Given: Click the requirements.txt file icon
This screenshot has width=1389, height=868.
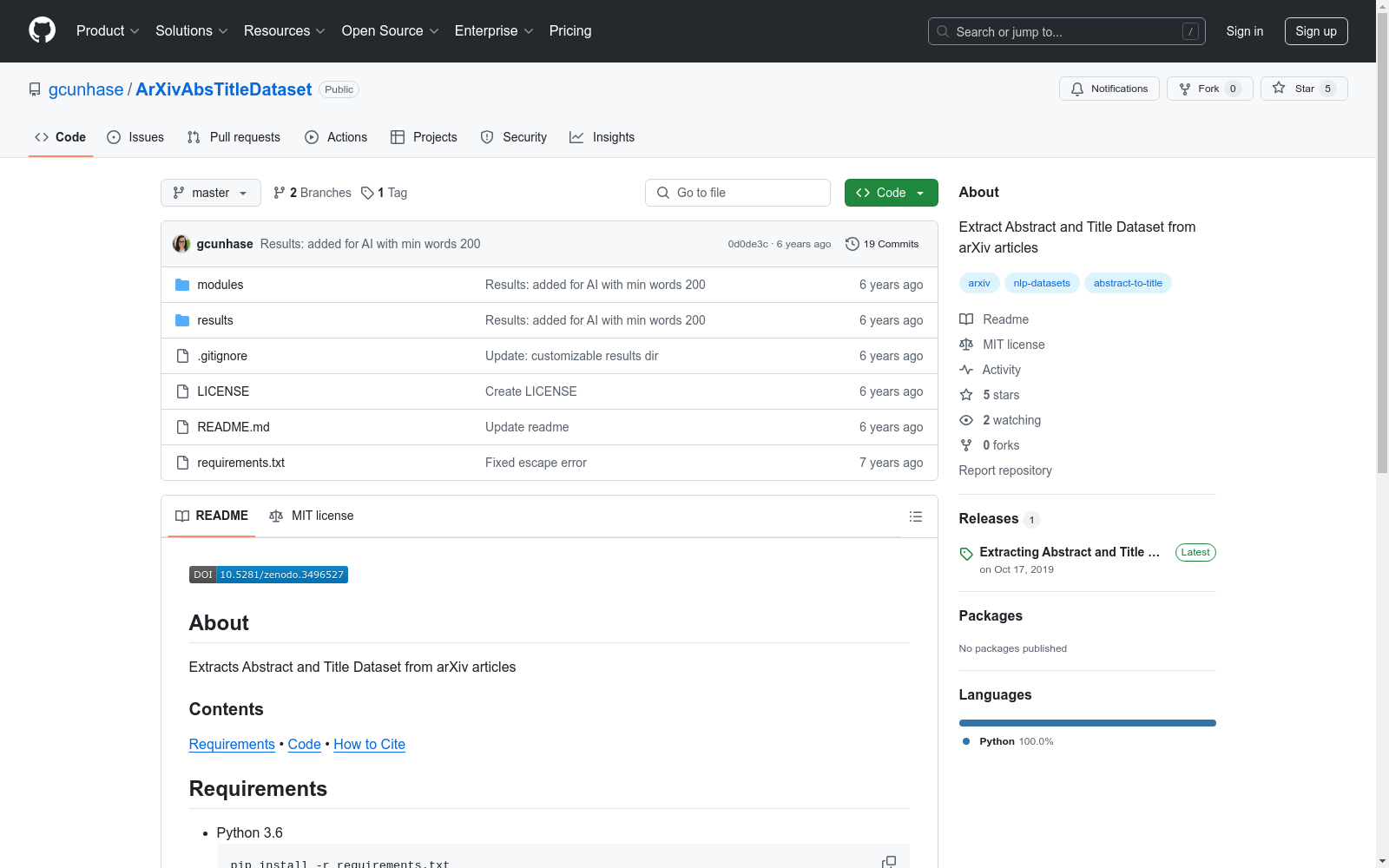Looking at the screenshot, I should tap(182, 463).
